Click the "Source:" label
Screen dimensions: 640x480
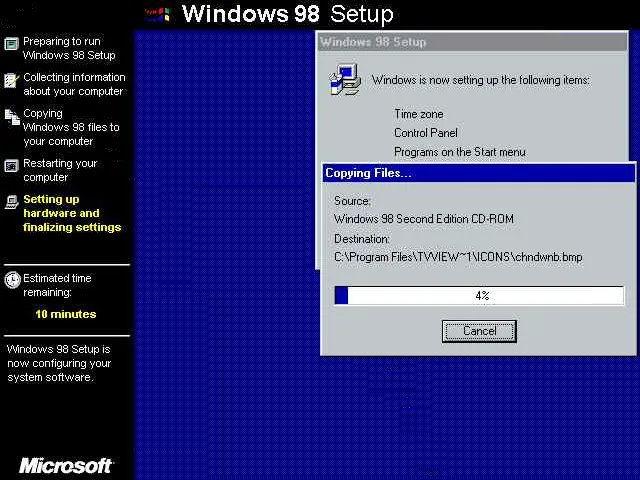(x=352, y=201)
